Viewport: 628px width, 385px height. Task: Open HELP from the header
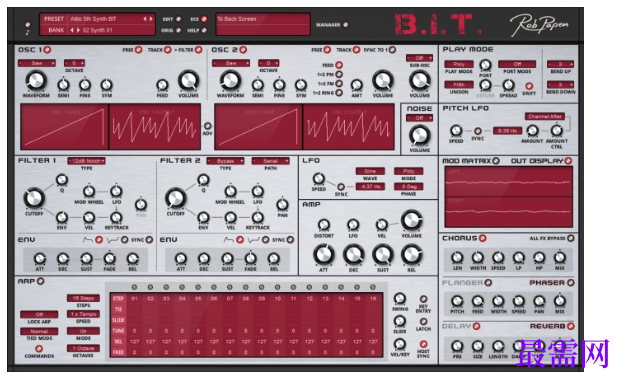pos(204,30)
